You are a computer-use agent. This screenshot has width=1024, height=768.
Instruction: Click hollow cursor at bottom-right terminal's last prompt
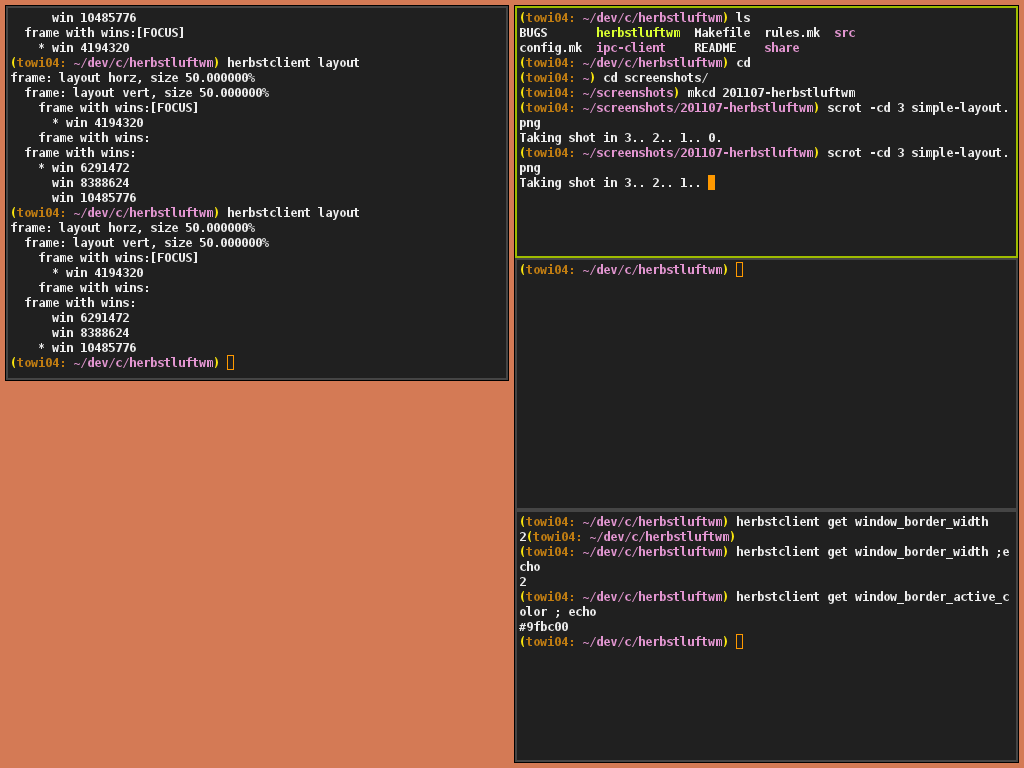click(739, 642)
